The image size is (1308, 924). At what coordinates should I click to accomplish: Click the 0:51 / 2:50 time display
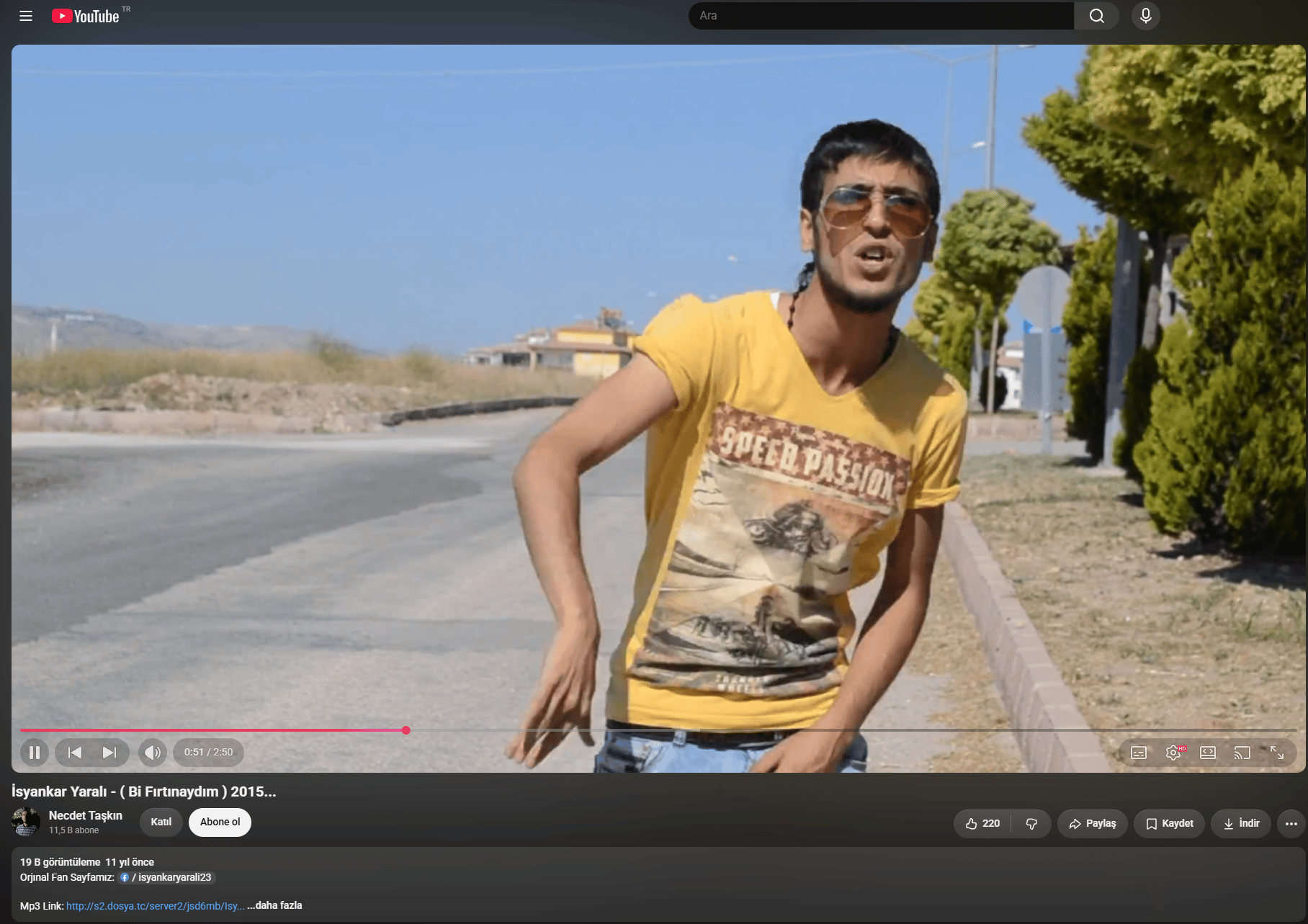pos(208,753)
